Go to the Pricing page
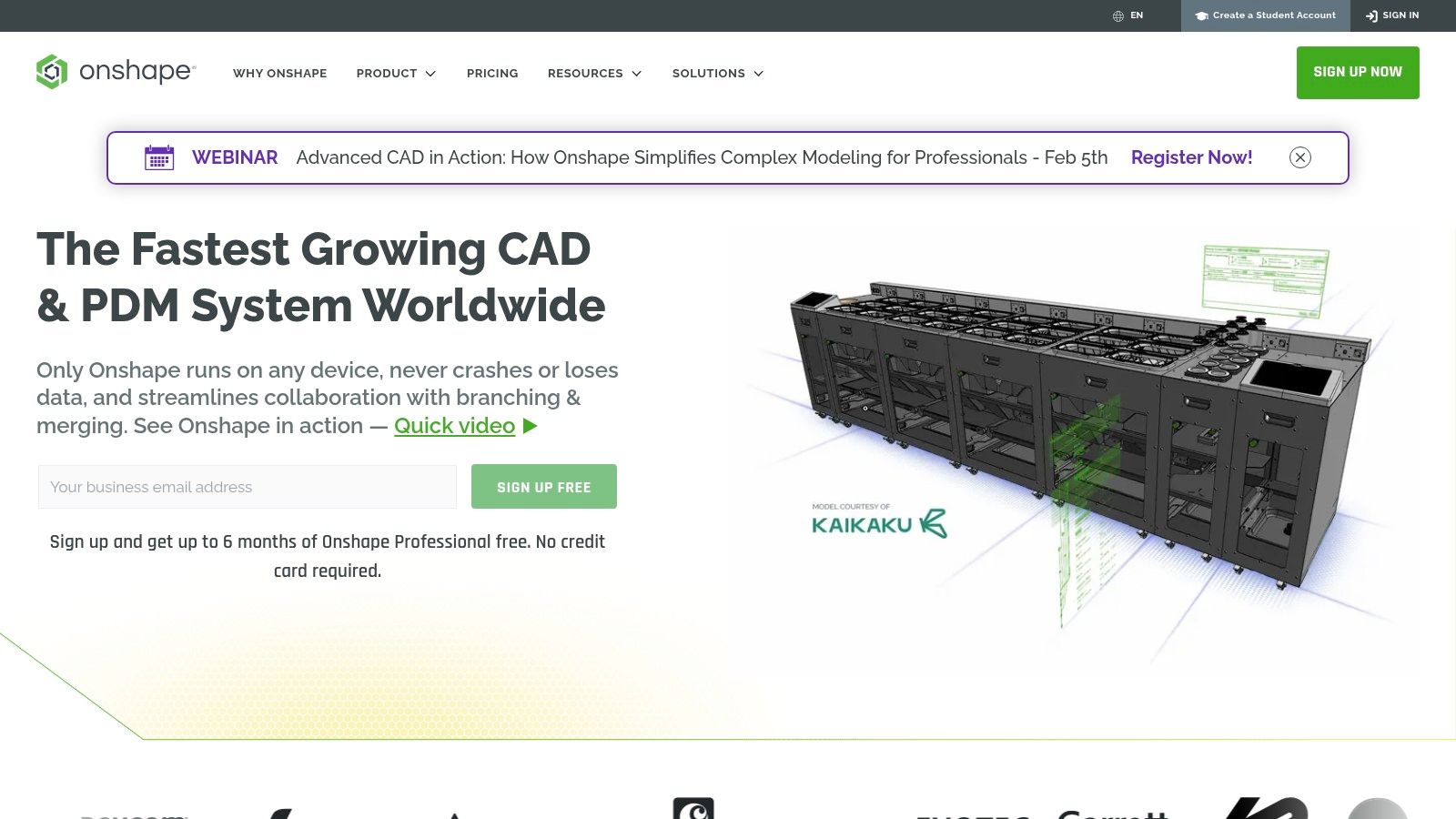The width and height of the screenshot is (1456, 819). pos(492,73)
